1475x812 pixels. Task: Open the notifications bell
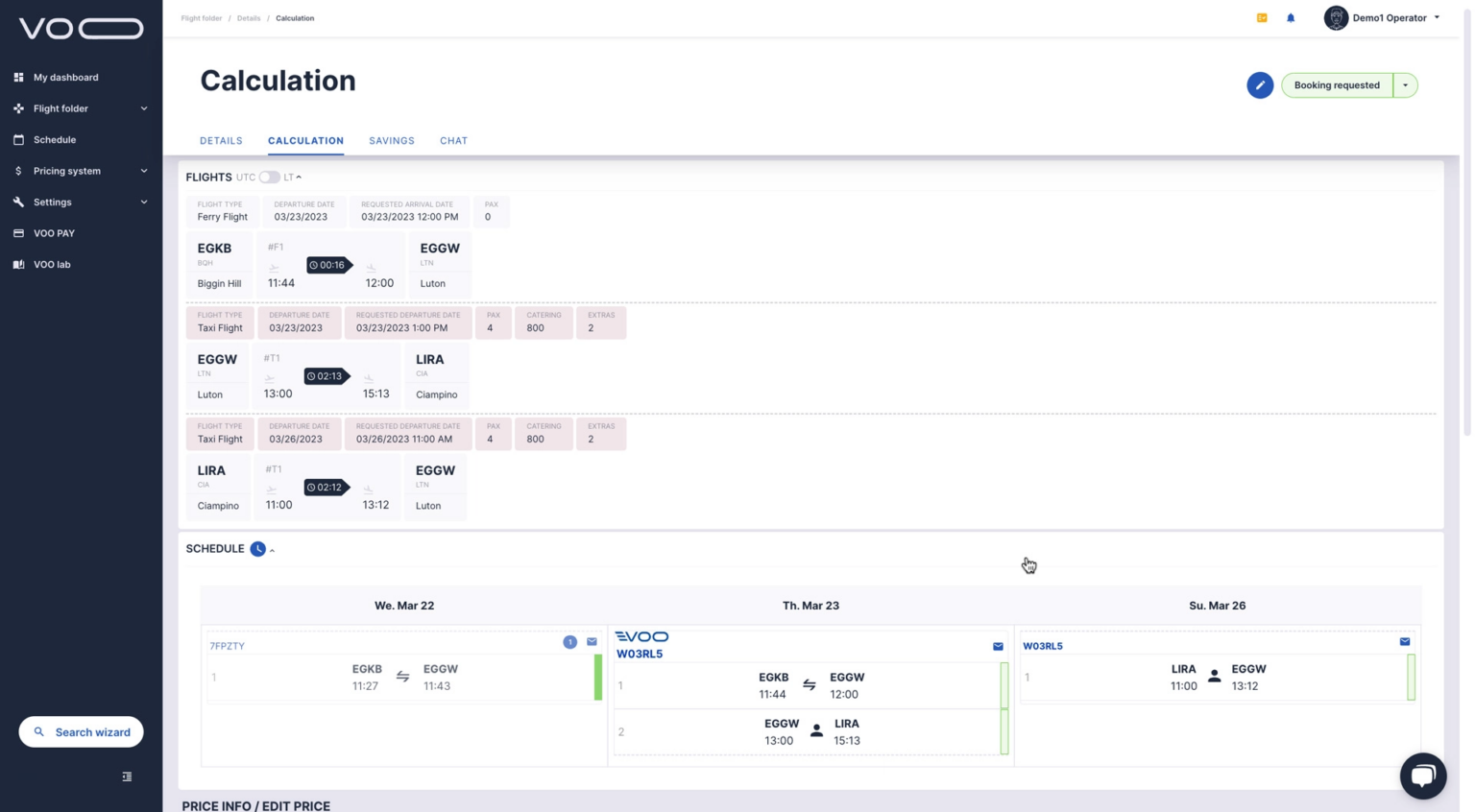1290,18
